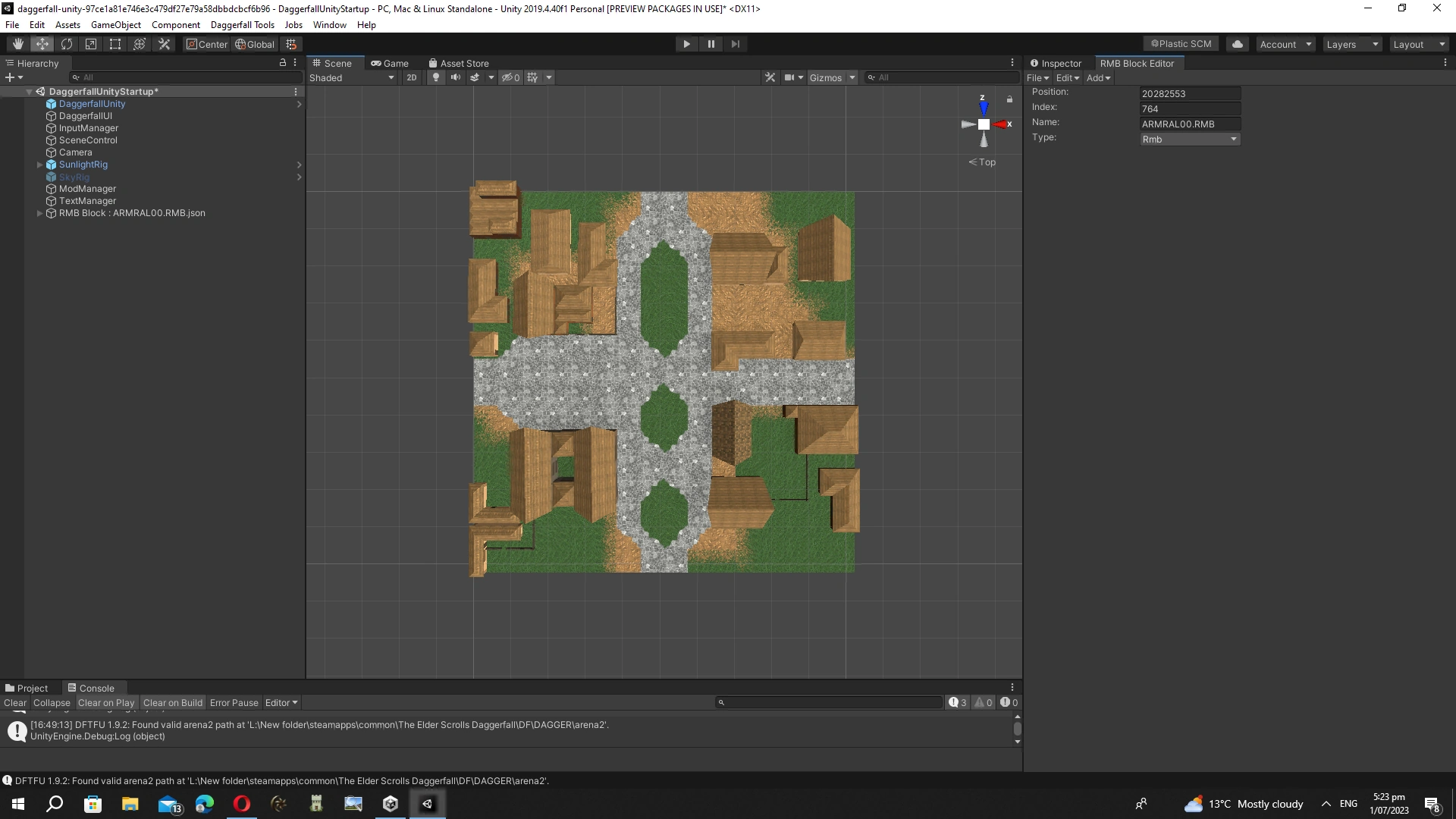Toggle Clear on Play button
Viewport: 1456px width, 819px height.
[105, 703]
